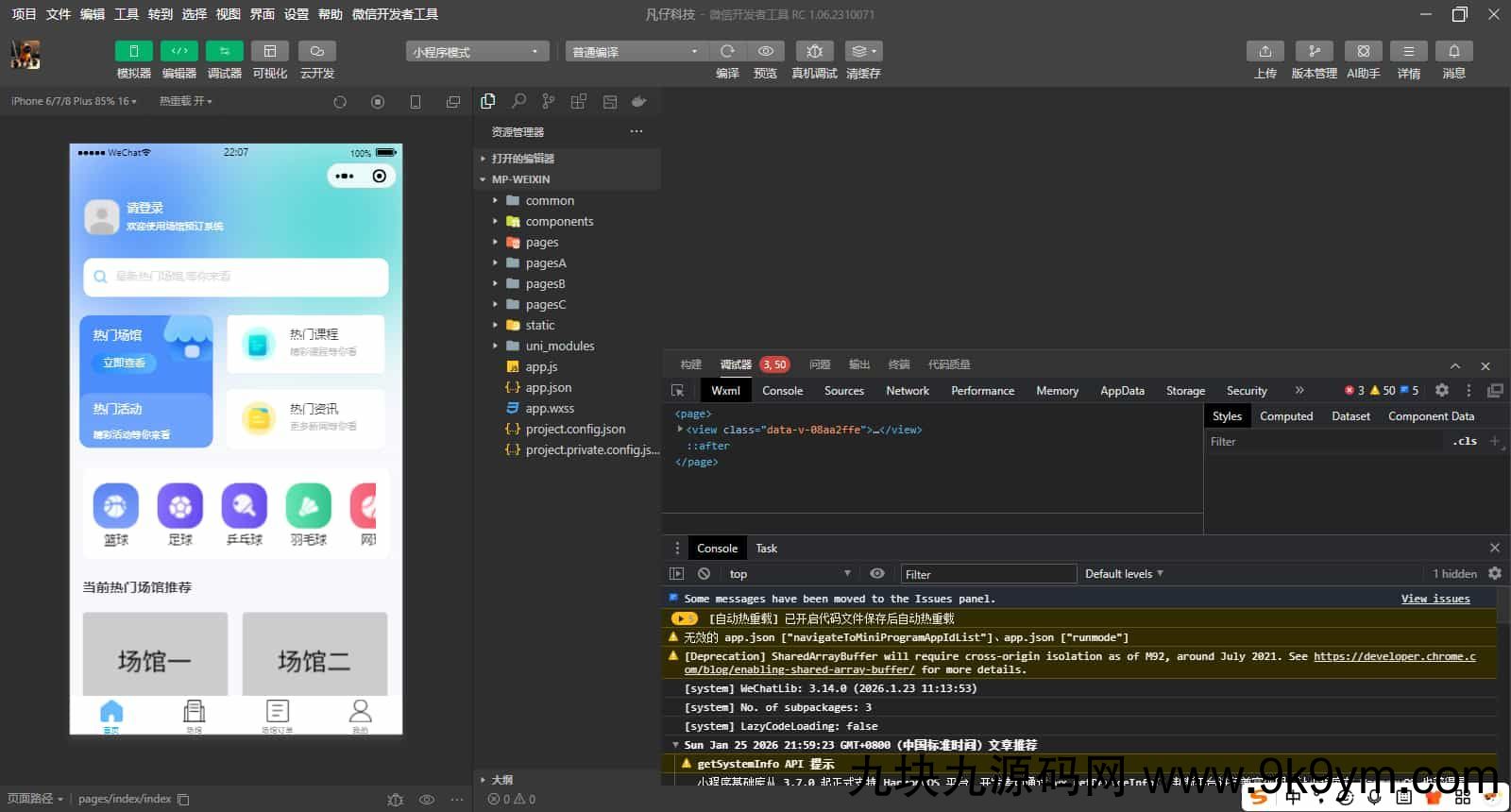Viewport: 1511px width, 812px height.
Task: Open the app.json file
Action: [548, 388]
